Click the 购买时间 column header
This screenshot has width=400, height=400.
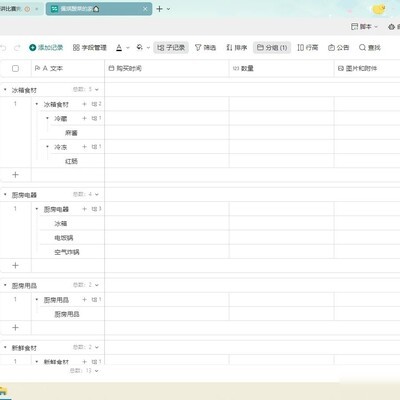point(167,68)
